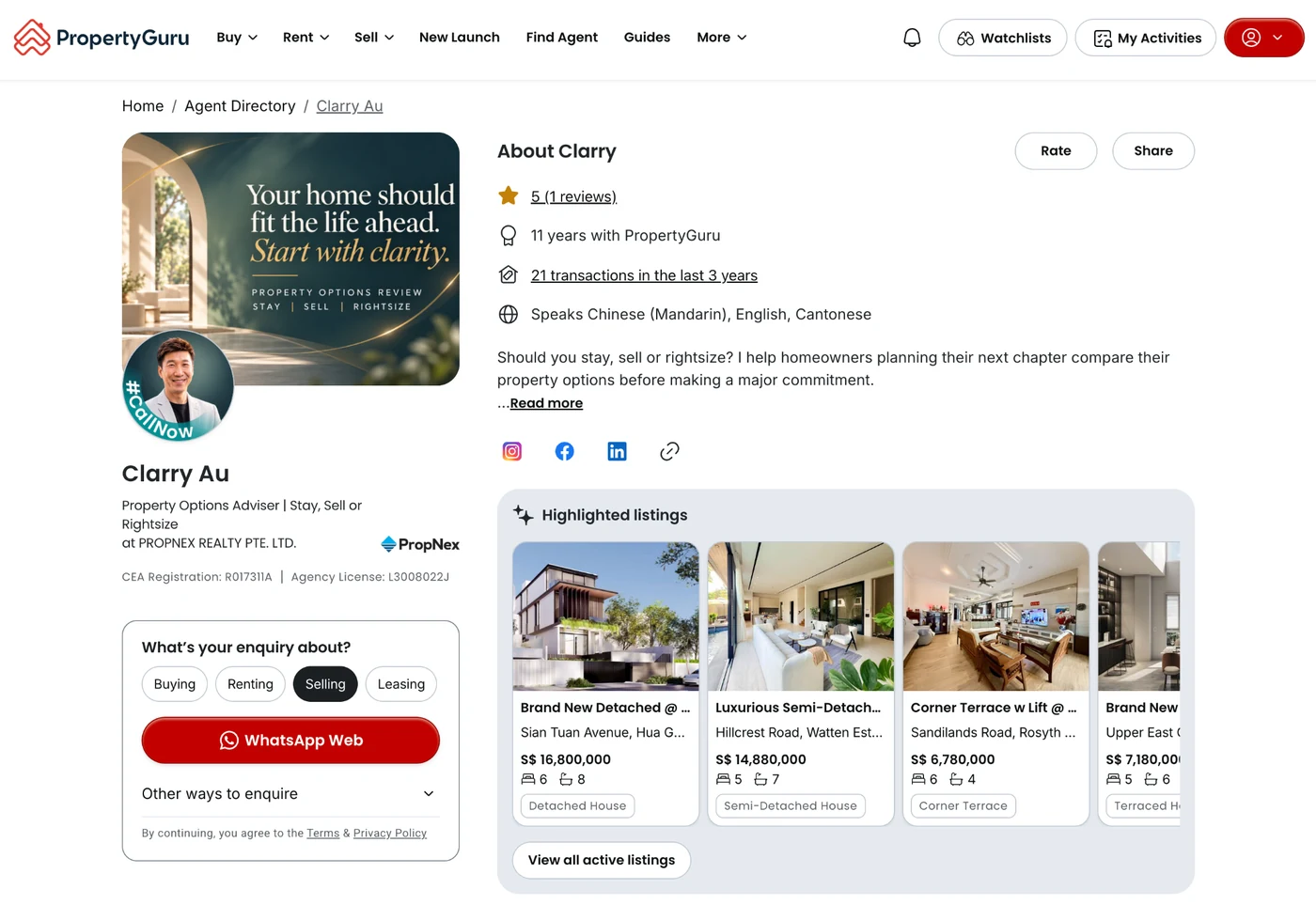The image size is (1316, 905).
Task: View all active listings
Action: (602, 860)
